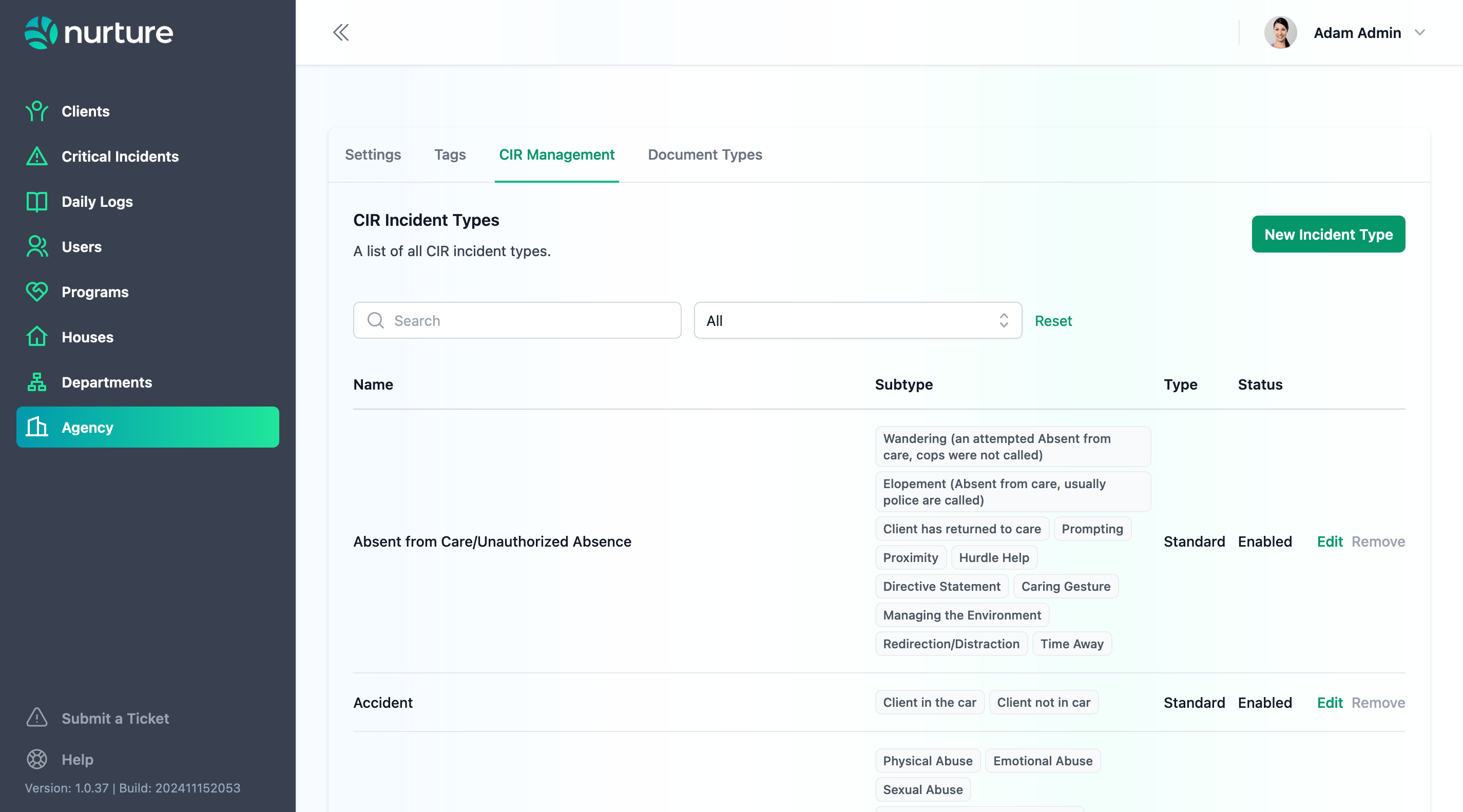This screenshot has width=1463, height=812.
Task: Open Critical Incidents via the warning triangle icon
Action: 37,156
